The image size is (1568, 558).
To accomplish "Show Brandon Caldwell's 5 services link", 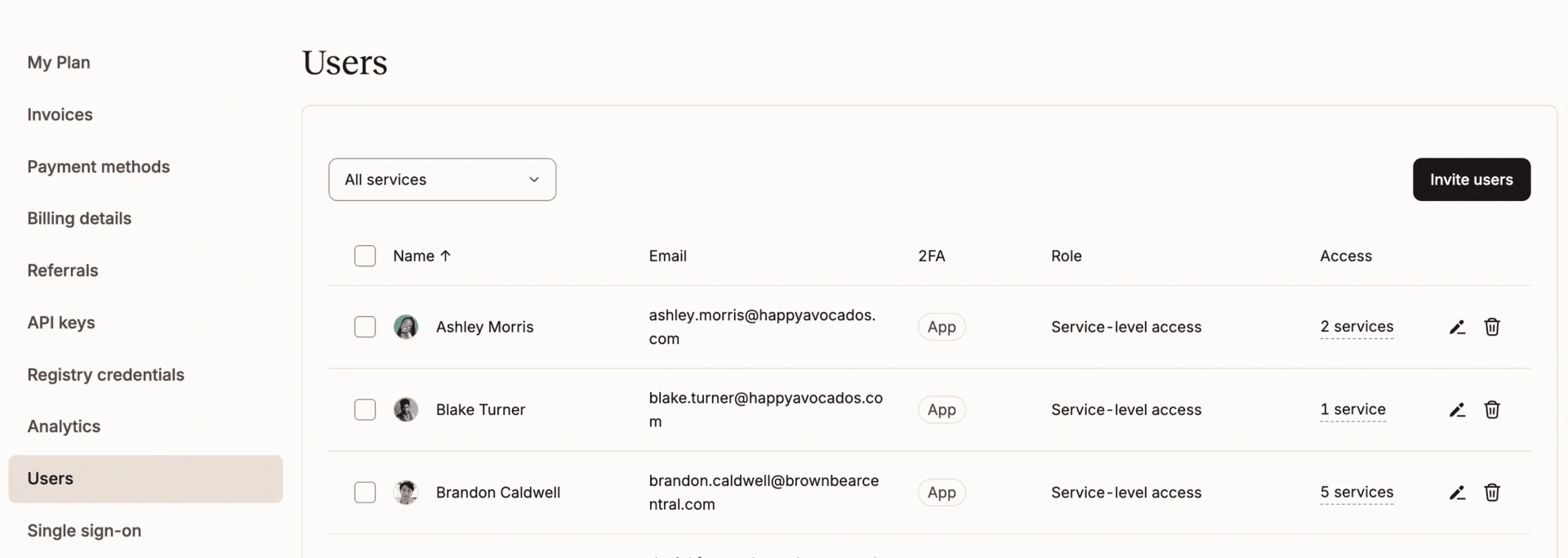I will 1356,493.
